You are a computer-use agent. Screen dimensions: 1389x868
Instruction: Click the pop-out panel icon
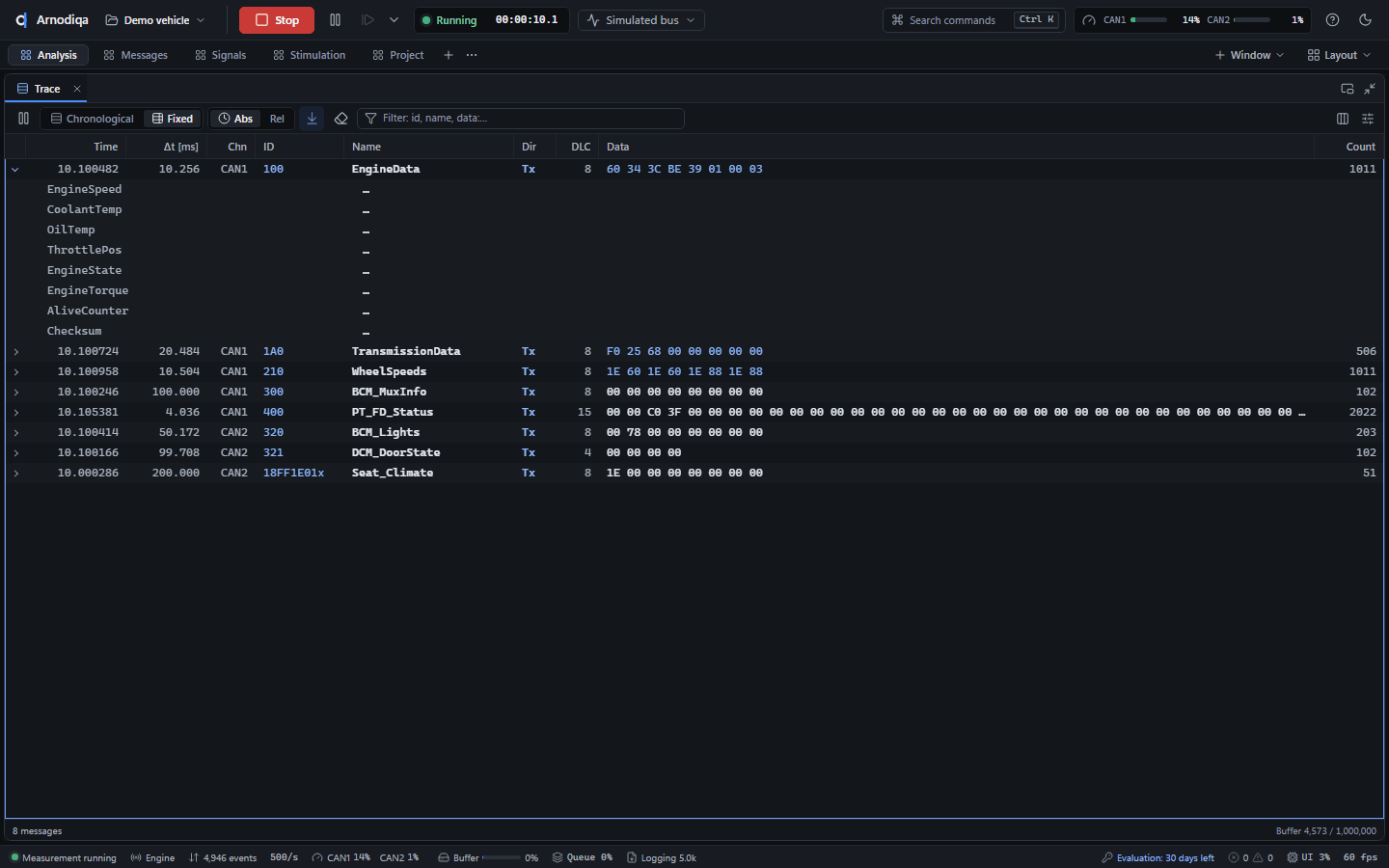coord(1348,89)
